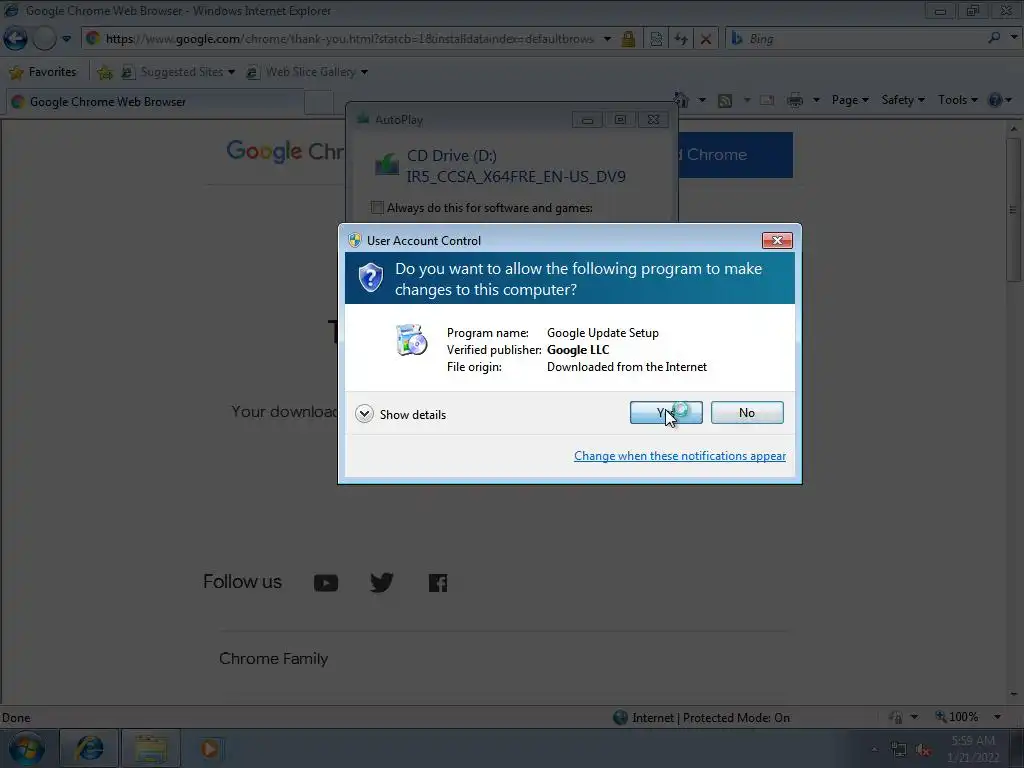Click the Help question mark icon

pyautogui.click(x=995, y=100)
